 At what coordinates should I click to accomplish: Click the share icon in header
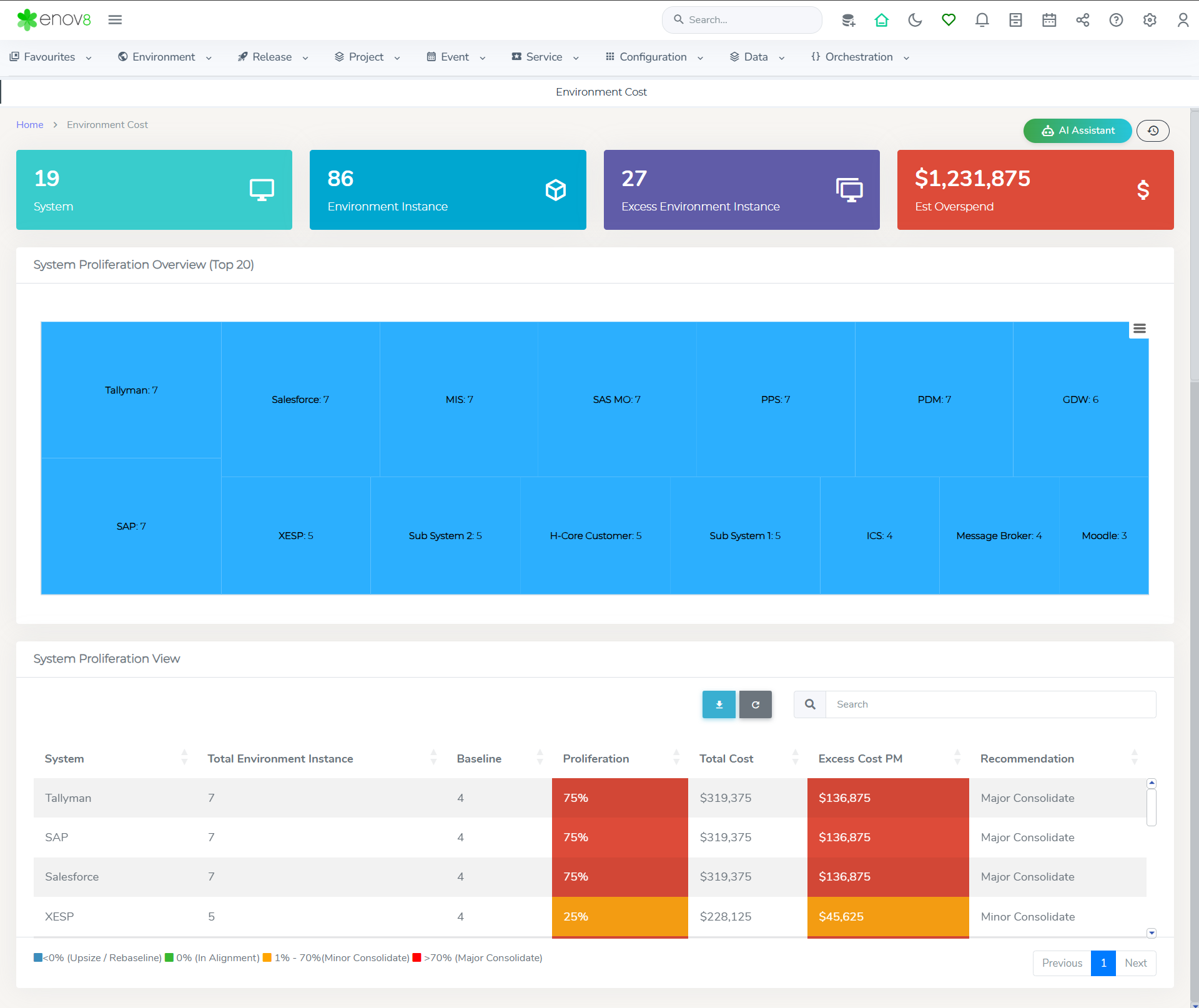click(1082, 20)
